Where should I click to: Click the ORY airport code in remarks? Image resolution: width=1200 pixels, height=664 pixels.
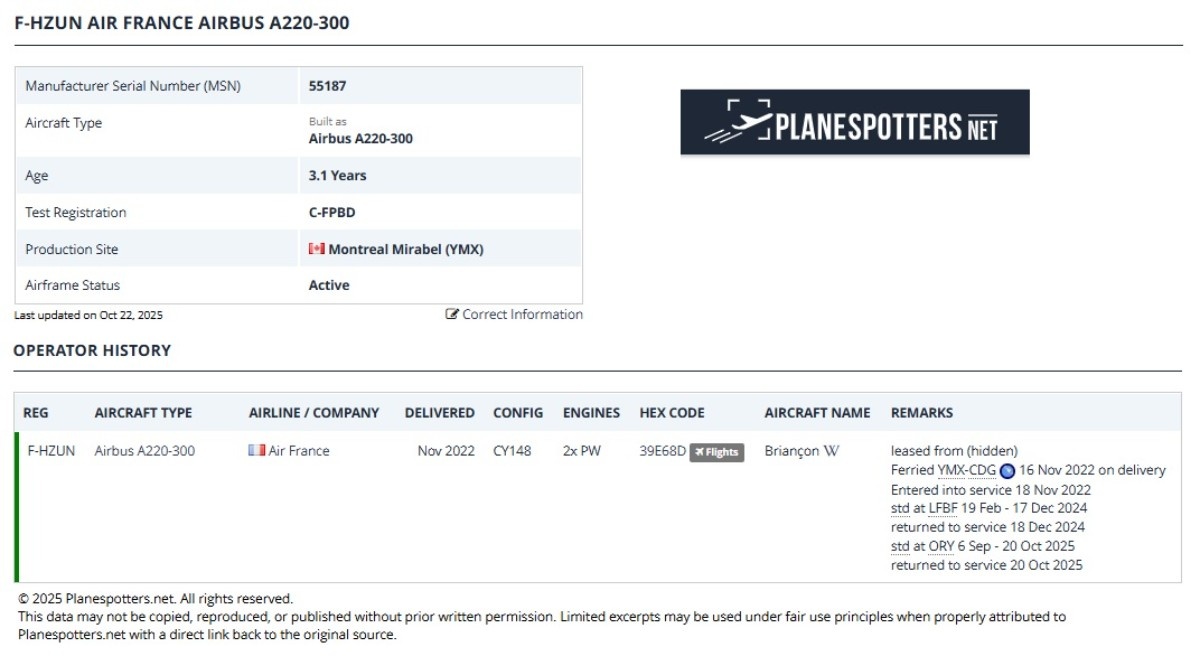[x=941, y=546]
